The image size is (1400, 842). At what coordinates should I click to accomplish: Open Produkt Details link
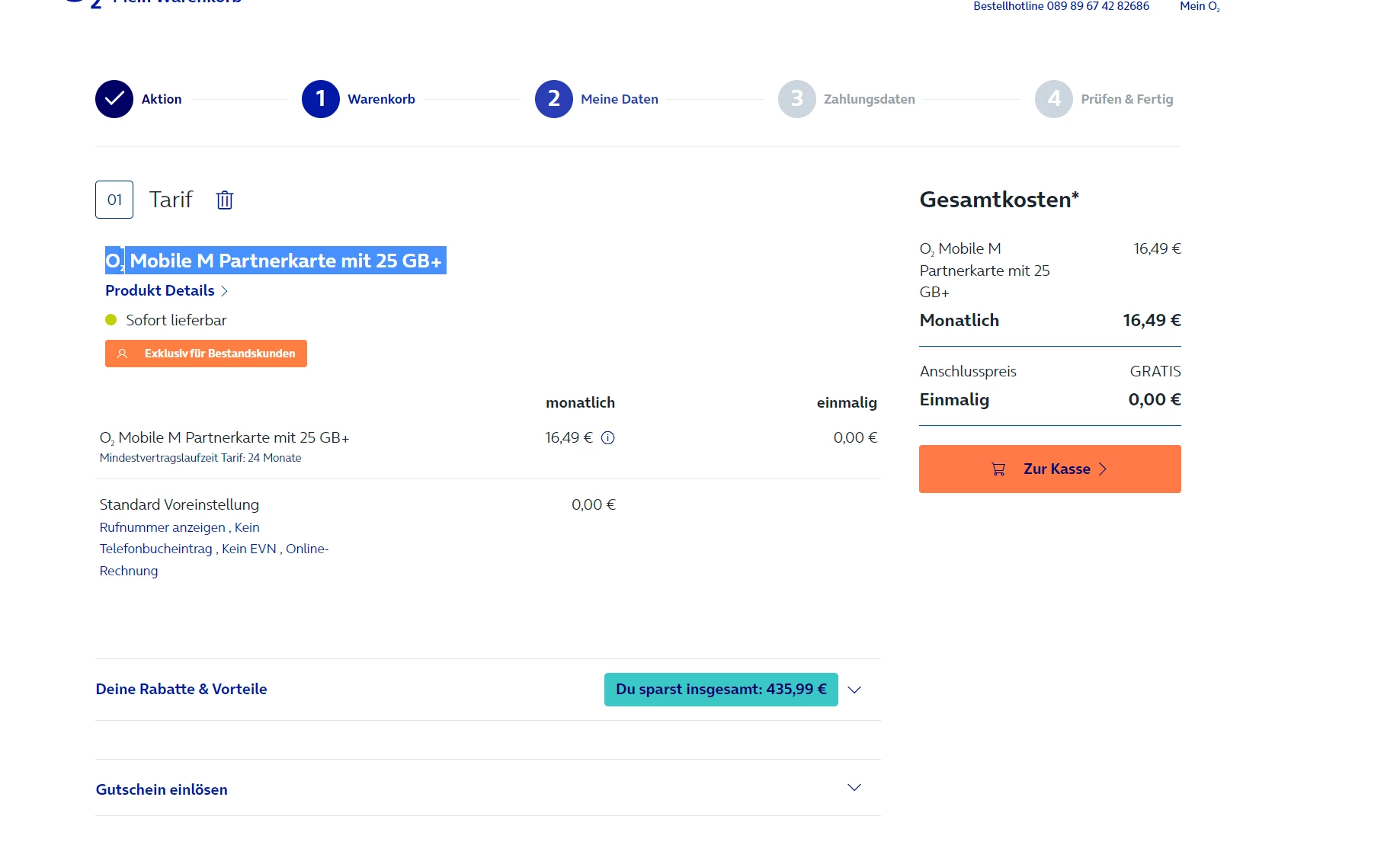(x=167, y=290)
